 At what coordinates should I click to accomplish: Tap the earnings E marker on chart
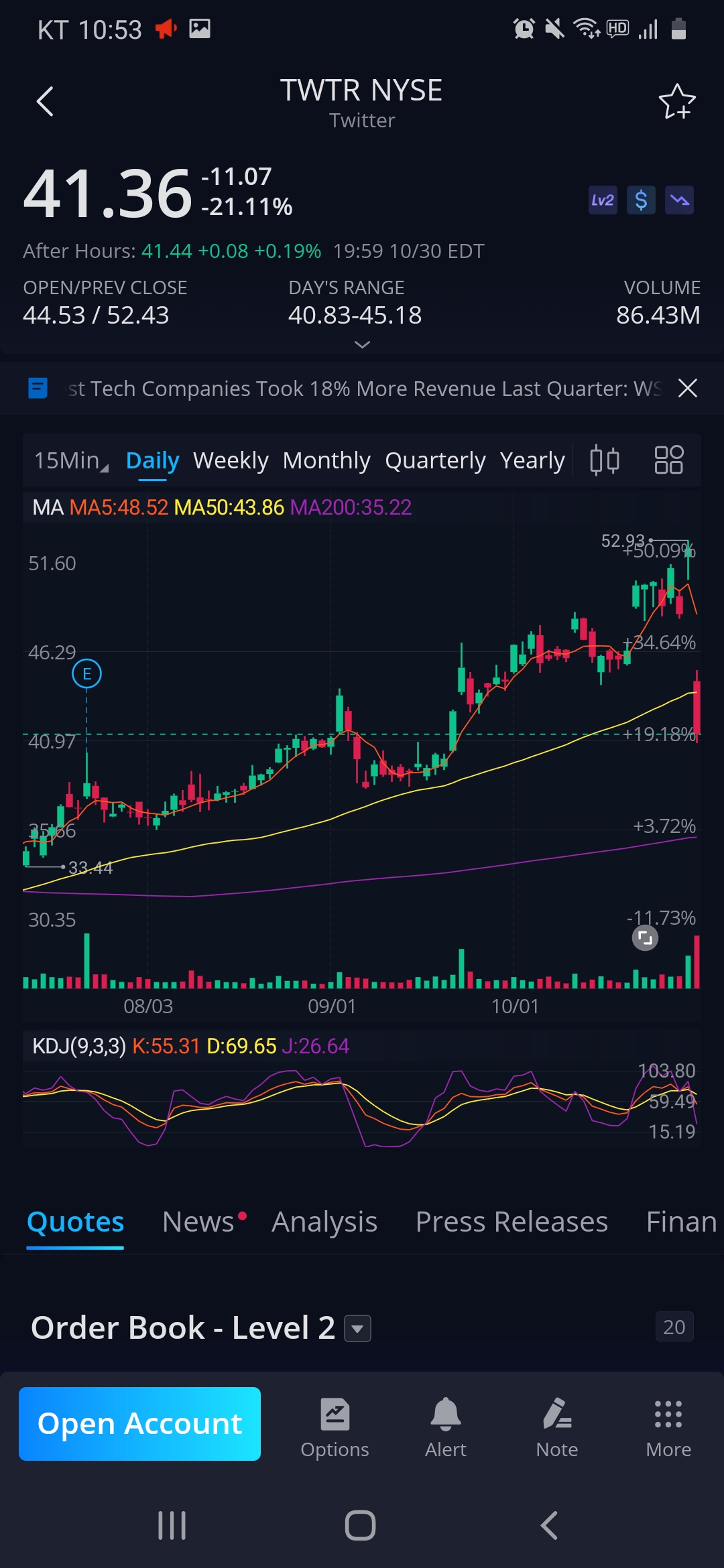click(x=86, y=673)
